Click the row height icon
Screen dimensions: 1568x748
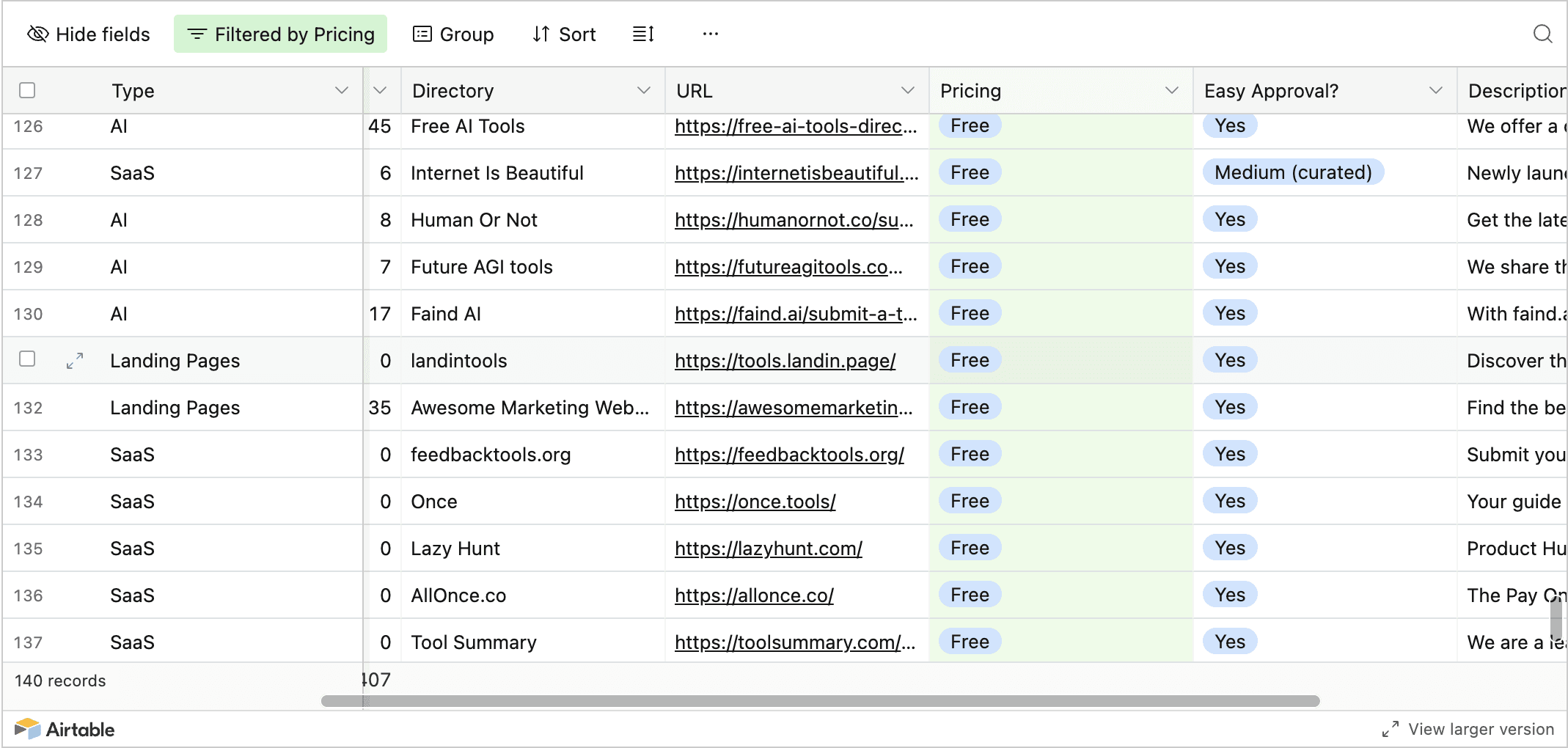point(643,34)
